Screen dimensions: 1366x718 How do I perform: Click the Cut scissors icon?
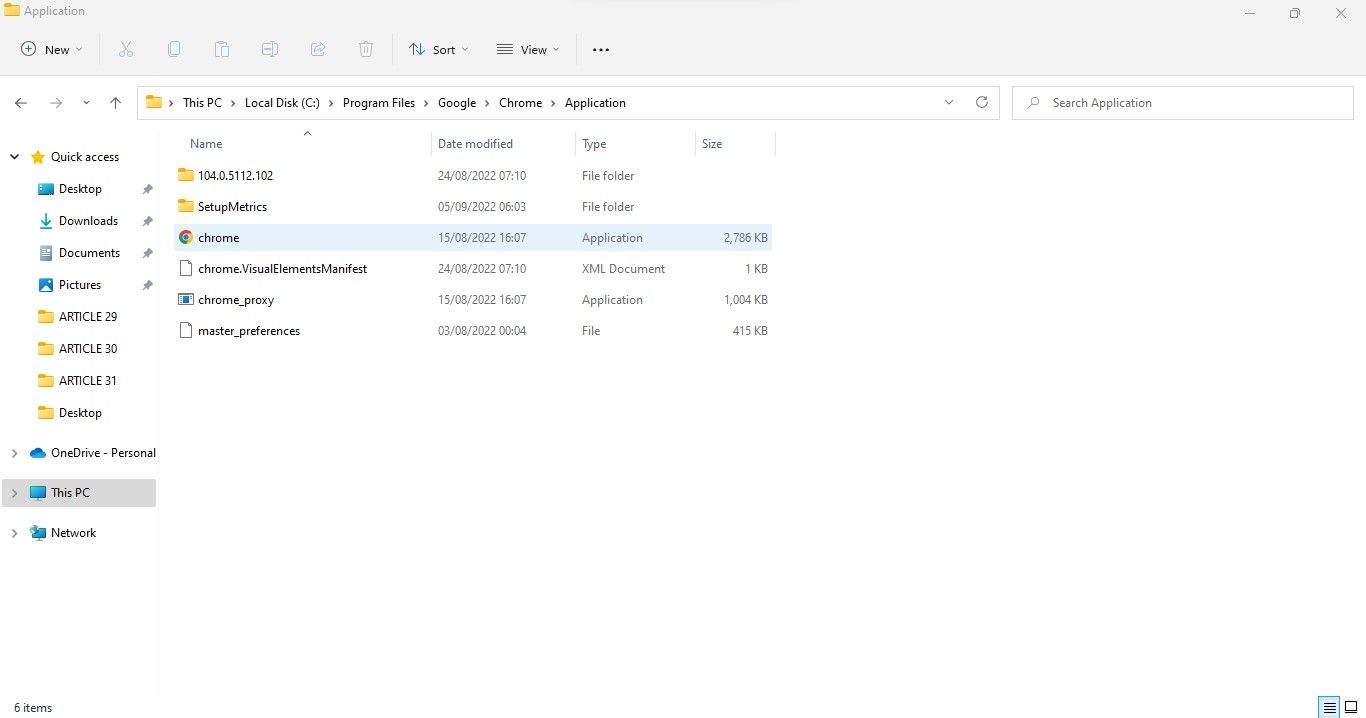126,49
